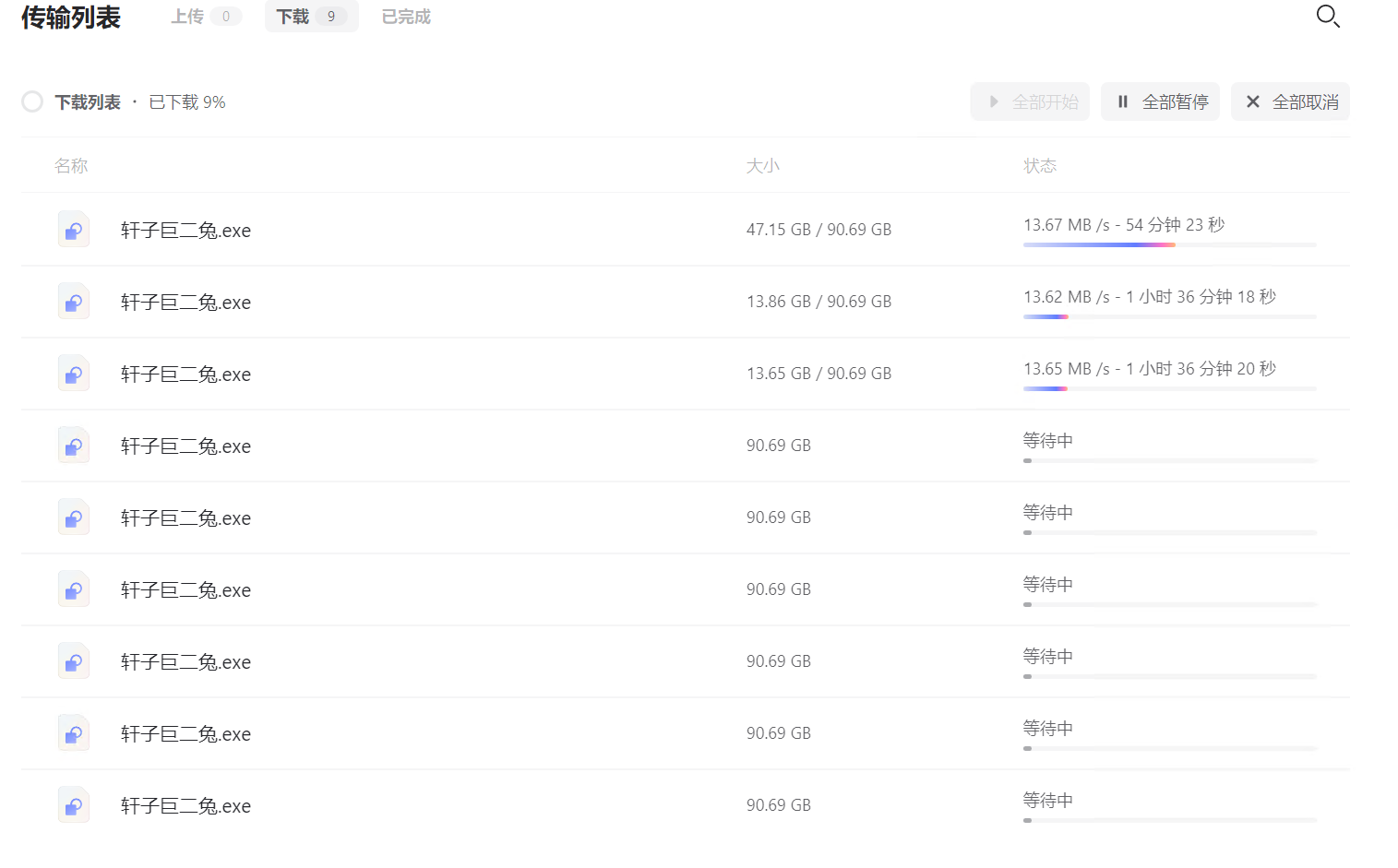The width and height of the screenshot is (1398, 868).
Task: Click file icon of the 47.15 GB download
Action: pos(74,230)
